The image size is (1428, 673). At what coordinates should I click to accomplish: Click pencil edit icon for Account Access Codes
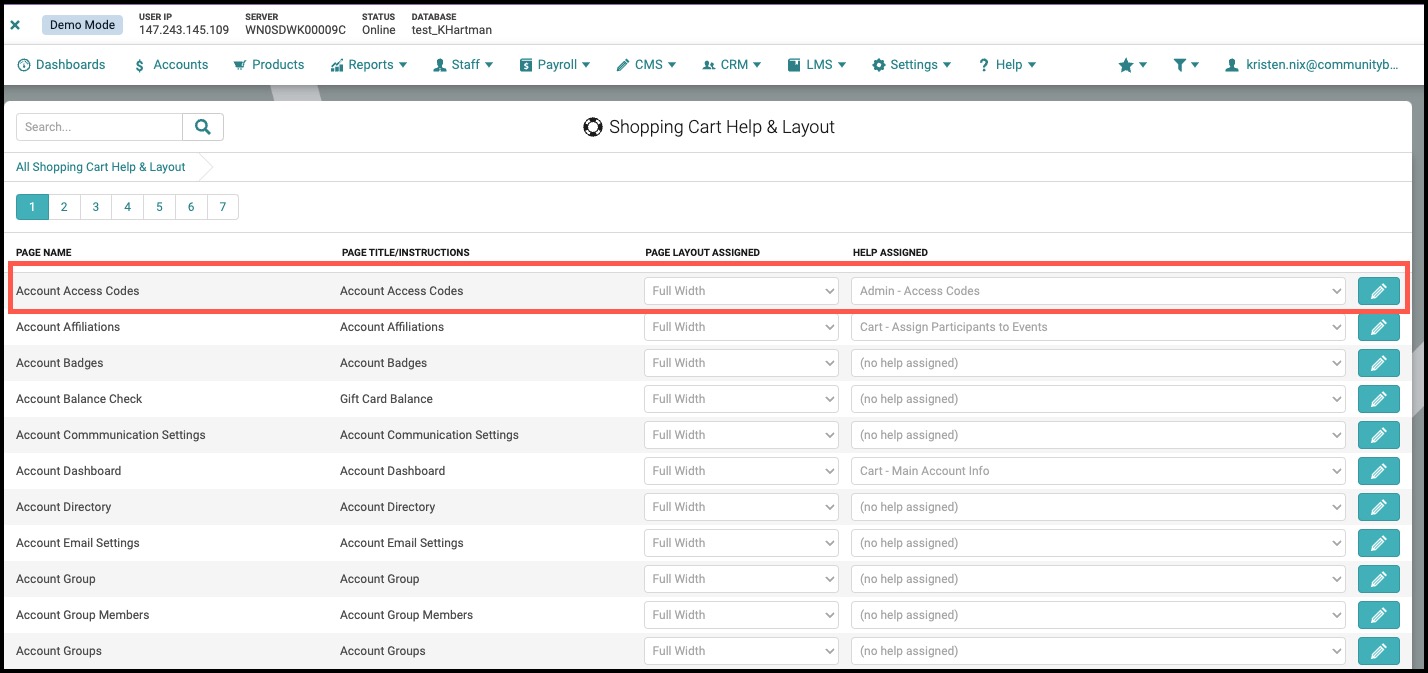click(1378, 291)
